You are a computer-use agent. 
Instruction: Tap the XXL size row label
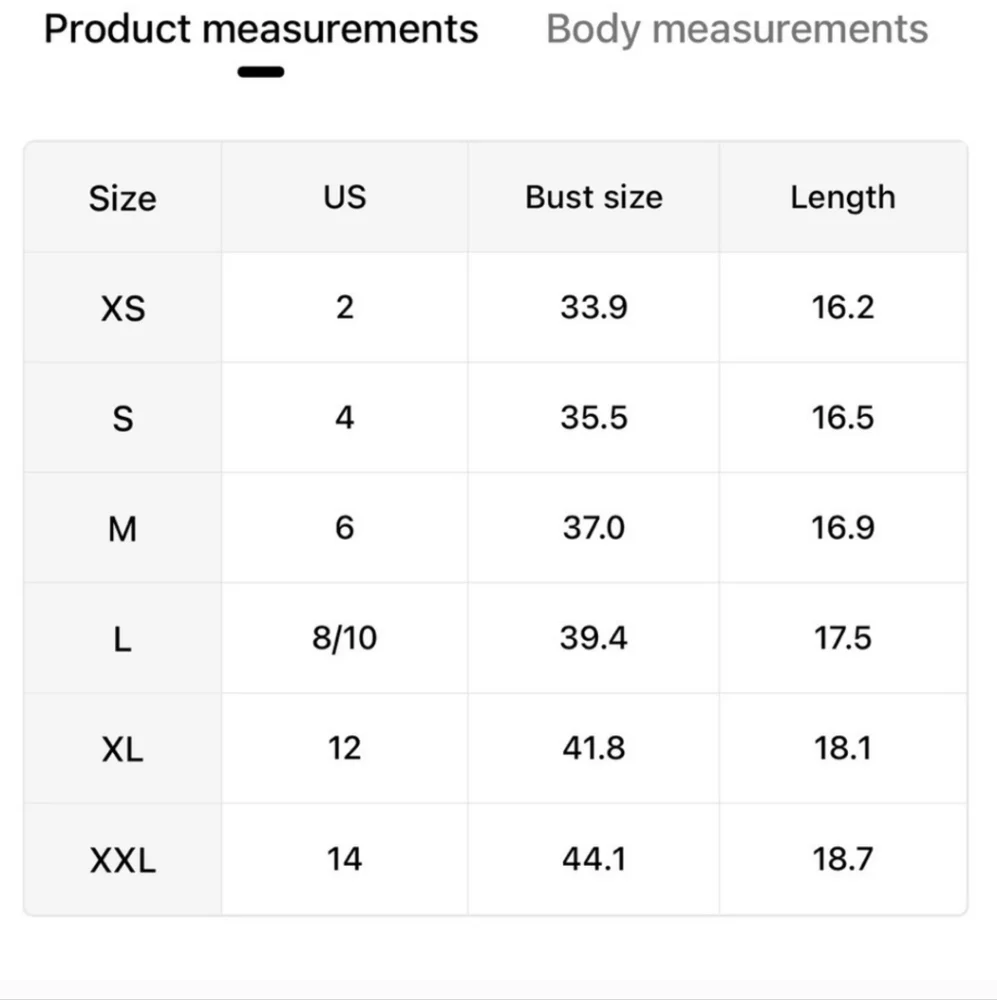(122, 859)
